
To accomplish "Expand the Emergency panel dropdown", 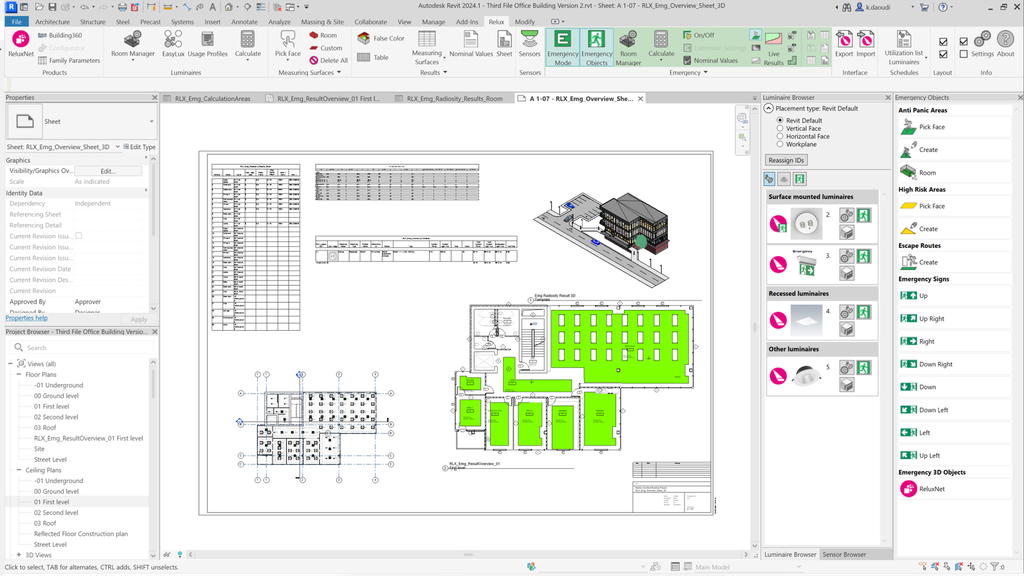I will (705, 72).
